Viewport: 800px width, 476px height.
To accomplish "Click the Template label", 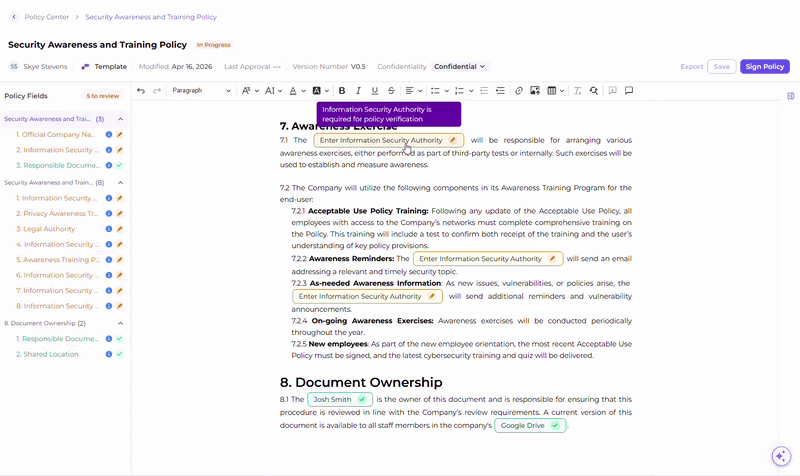I will (x=111, y=67).
